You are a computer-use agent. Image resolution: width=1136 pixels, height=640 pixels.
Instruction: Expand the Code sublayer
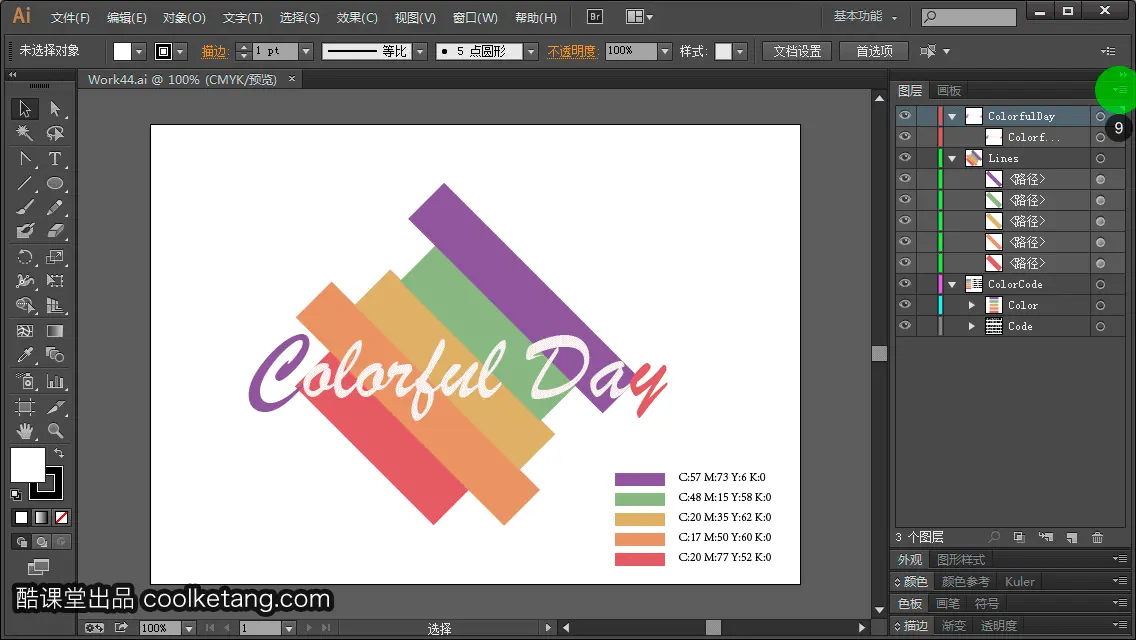coord(972,326)
